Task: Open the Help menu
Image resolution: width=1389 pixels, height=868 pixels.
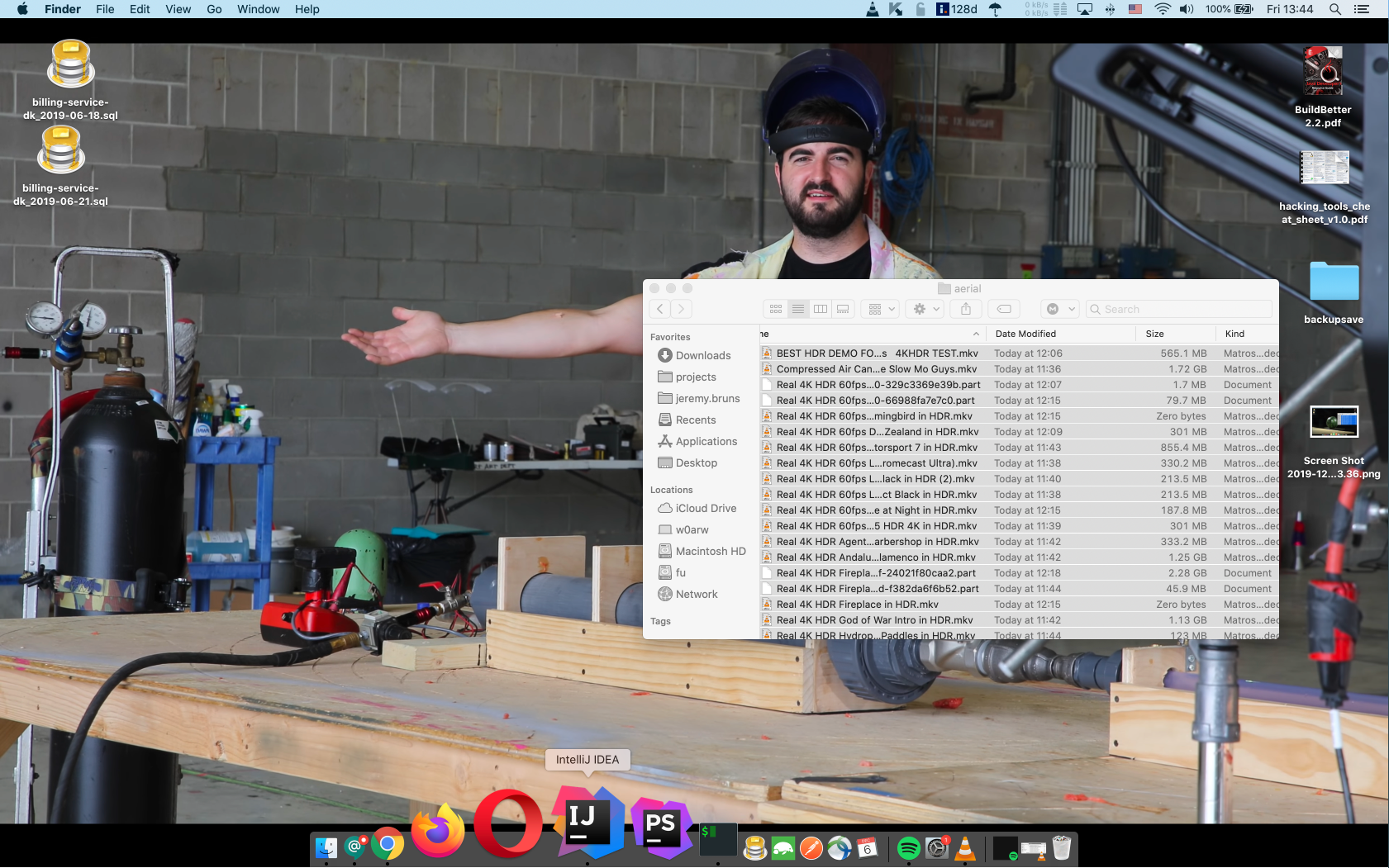Action: (x=307, y=9)
